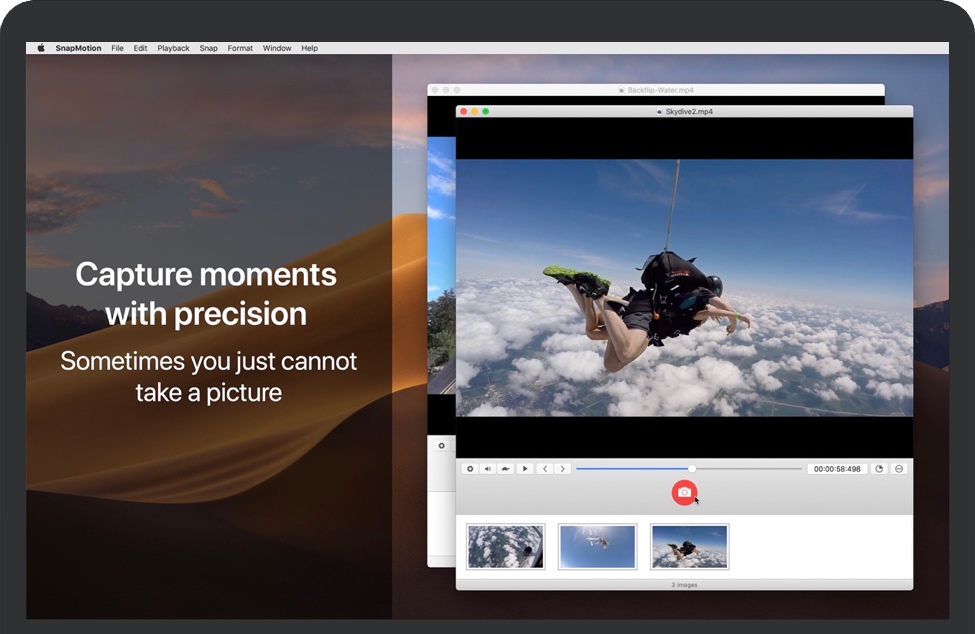The image size is (975, 634).
Task: Open the Apple menu
Action: point(41,48)
